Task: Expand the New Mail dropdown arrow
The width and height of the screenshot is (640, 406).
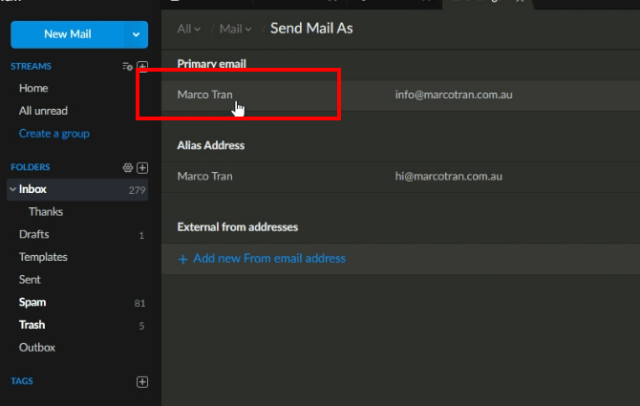Action: click(x=136, y=35)
